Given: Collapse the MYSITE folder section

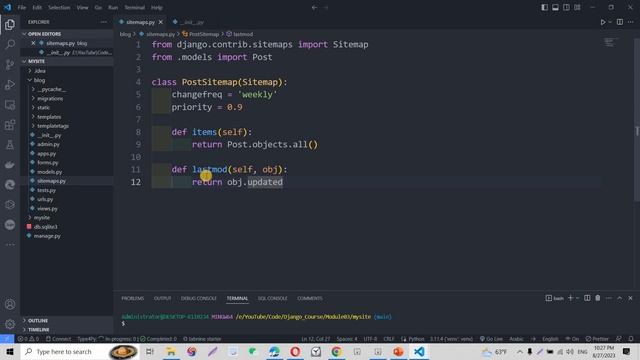Looking at the screenshot, I should tap(36, 61).
